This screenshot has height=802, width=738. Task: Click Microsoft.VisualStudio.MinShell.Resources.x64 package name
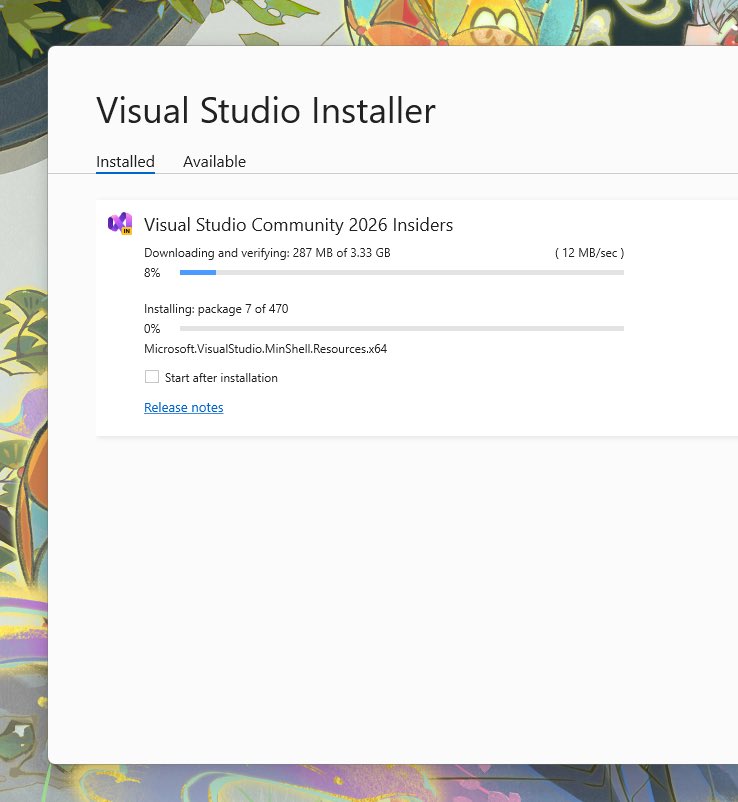point(265,349)
